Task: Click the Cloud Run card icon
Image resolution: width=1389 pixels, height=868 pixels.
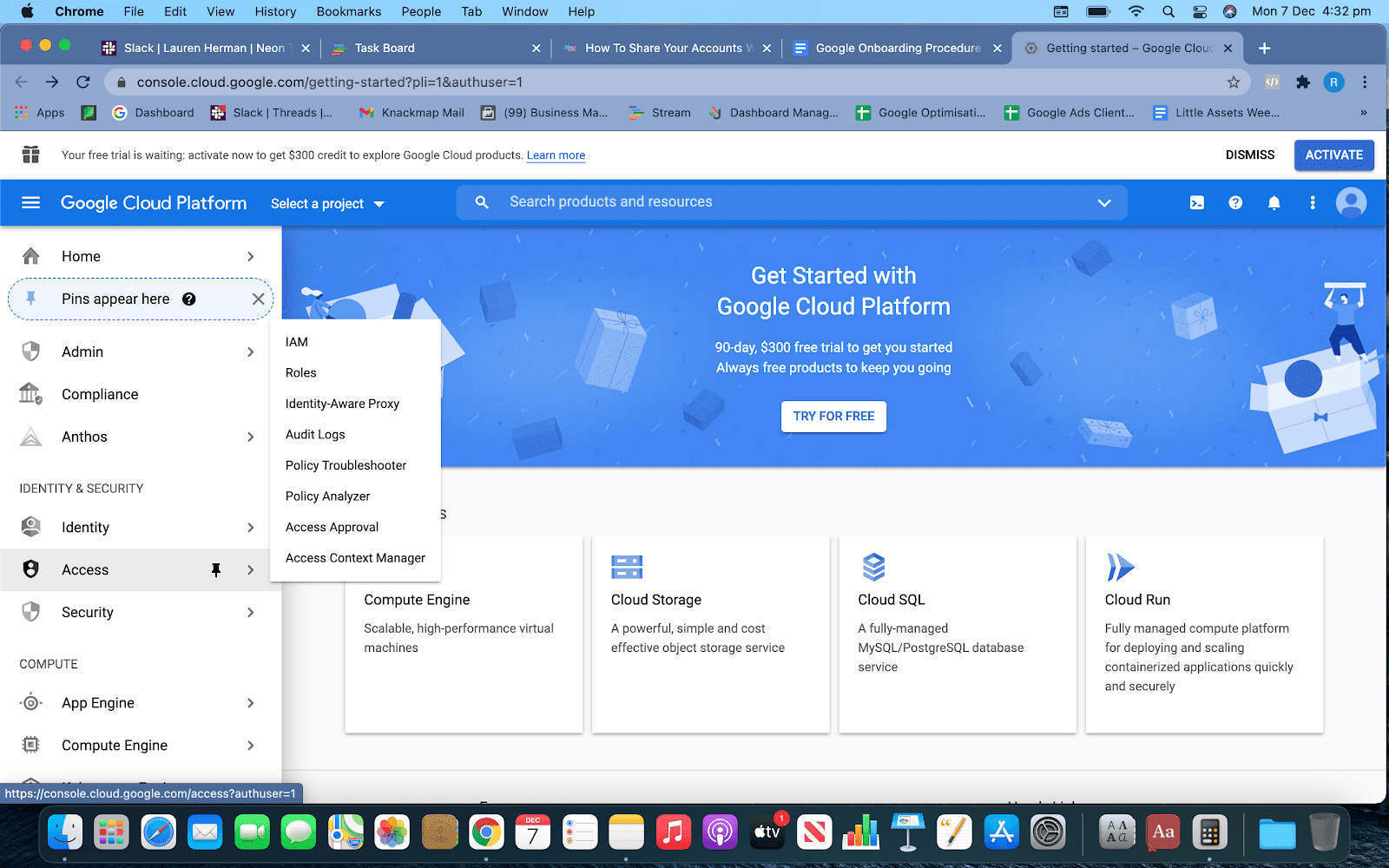Action: [1121, 568]
